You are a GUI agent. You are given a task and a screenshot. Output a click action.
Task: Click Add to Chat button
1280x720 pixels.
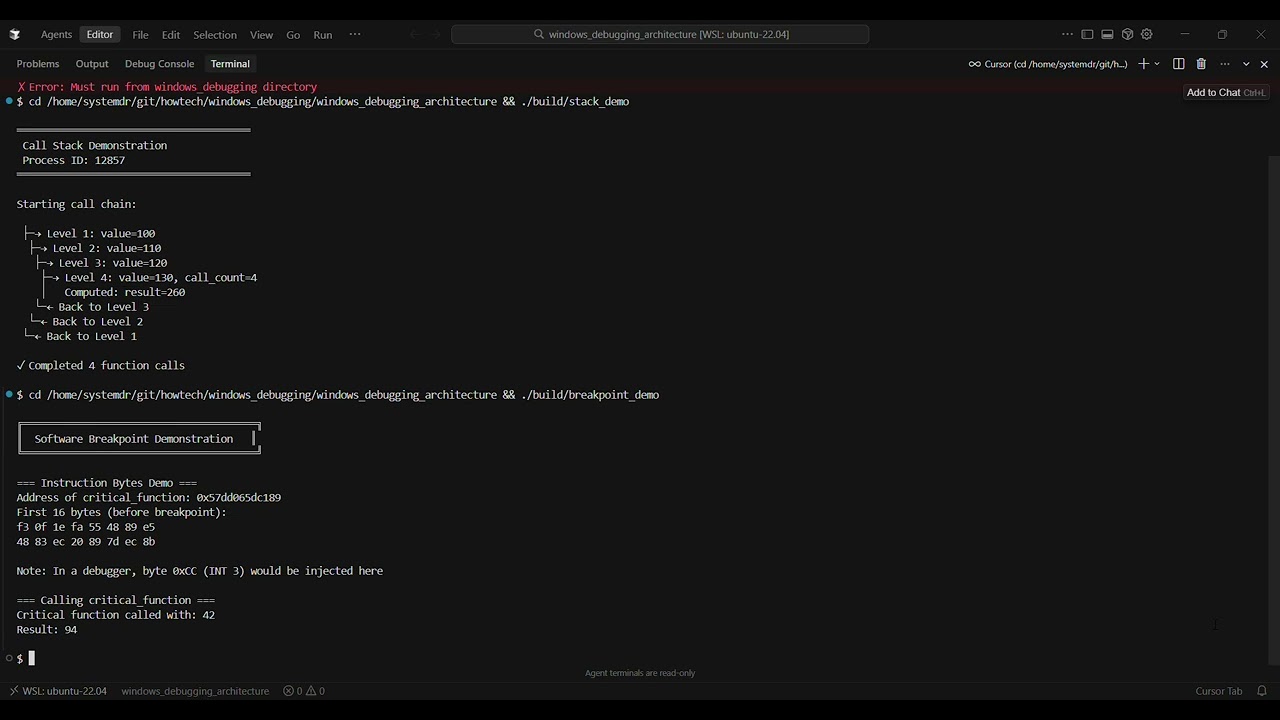click(x=1226, y=93)
